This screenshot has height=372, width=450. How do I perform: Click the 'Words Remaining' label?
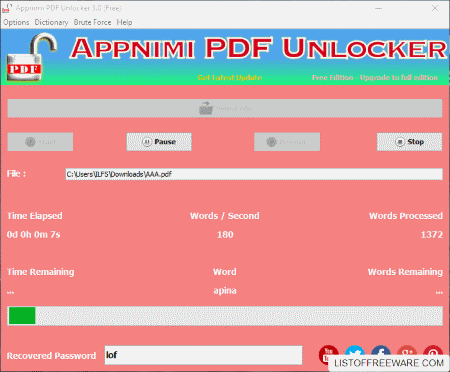(405, 272)
